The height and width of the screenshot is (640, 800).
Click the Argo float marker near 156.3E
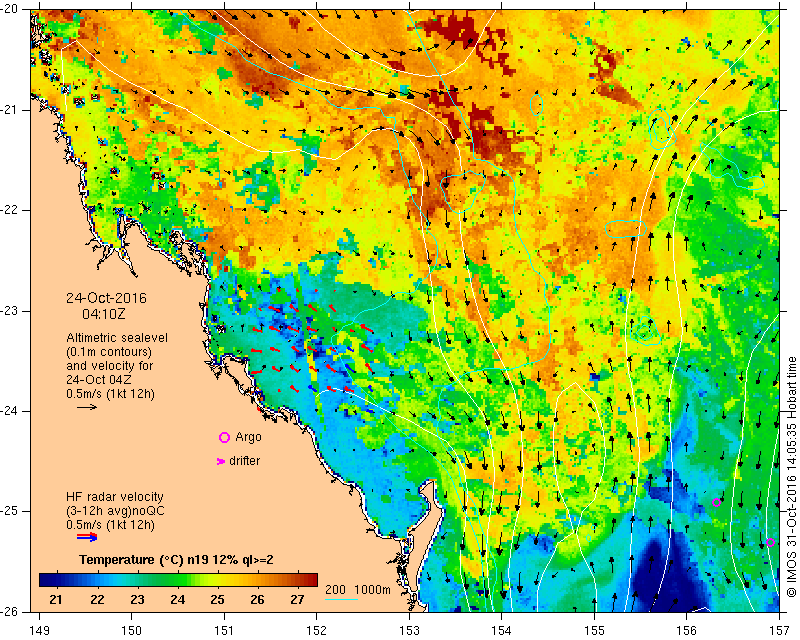(716, 502)
